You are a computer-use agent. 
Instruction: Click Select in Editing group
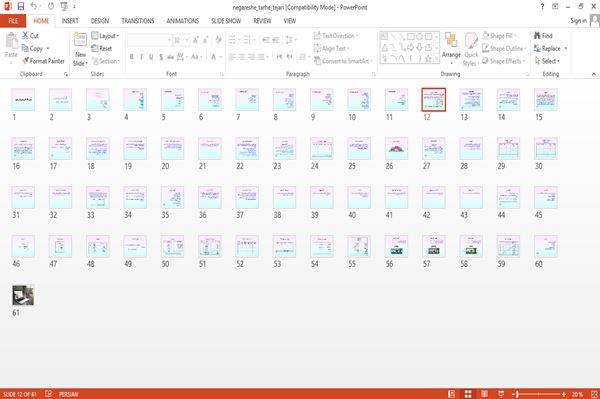click(x=547, y=61)
